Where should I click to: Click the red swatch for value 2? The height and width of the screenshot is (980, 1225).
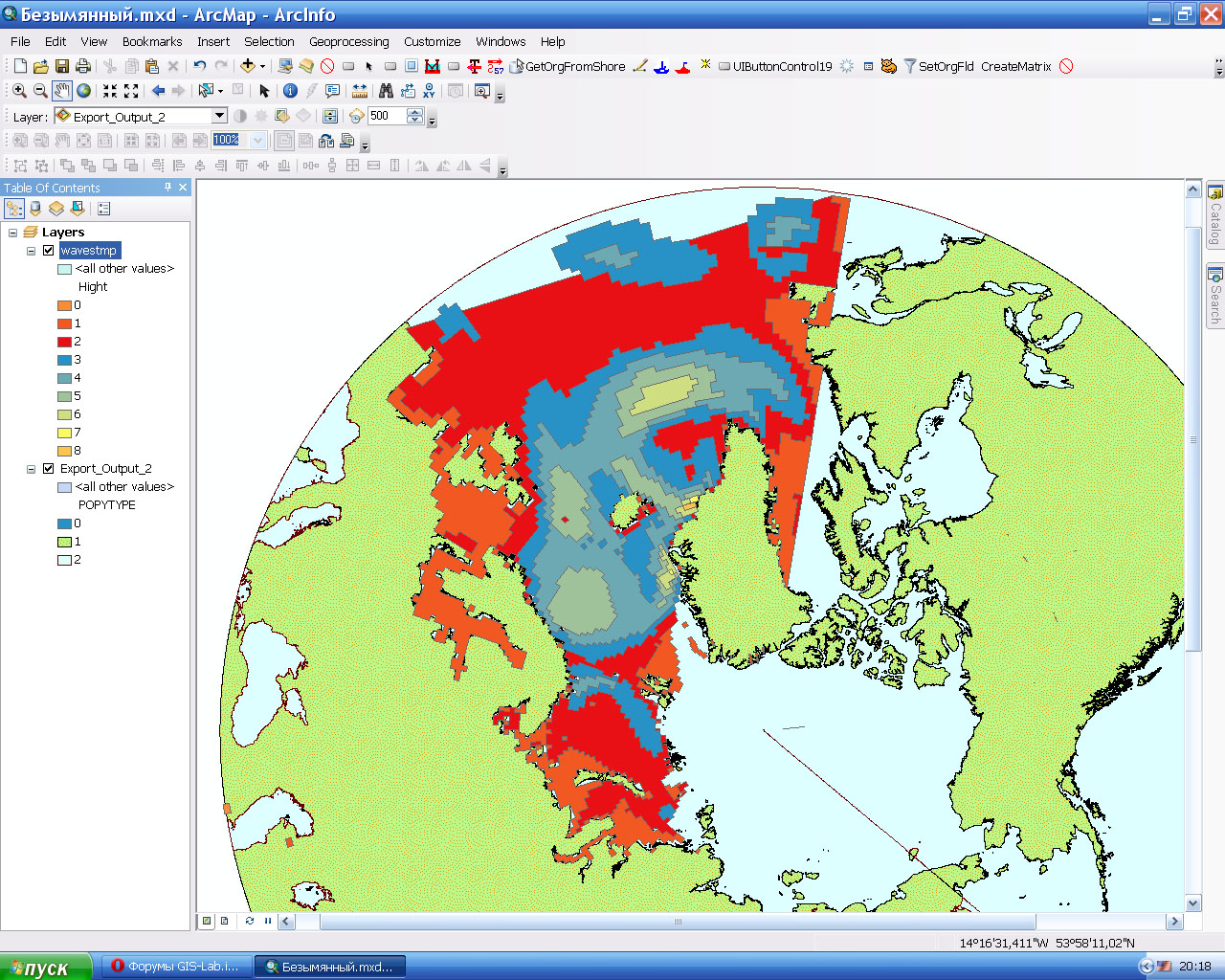point(64,342)
